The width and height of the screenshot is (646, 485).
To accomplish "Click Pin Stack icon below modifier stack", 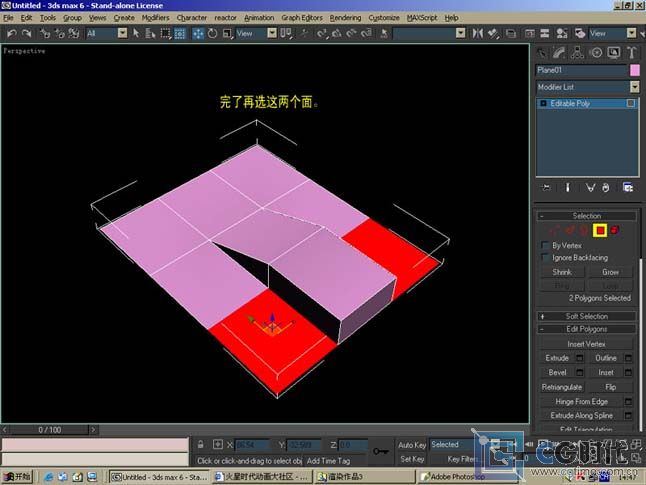I will (546, 188).
